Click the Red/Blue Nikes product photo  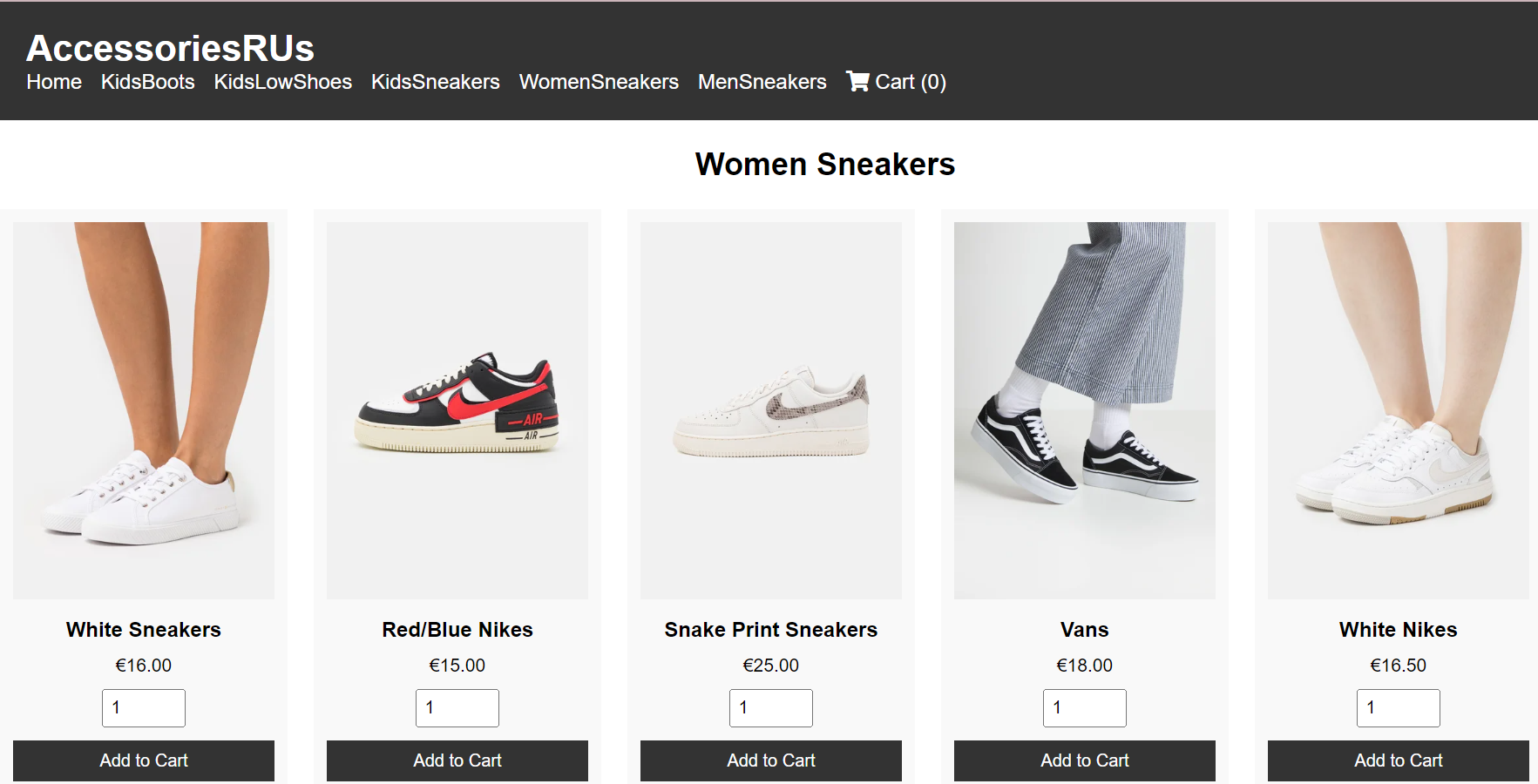click(x=457, y=409)
